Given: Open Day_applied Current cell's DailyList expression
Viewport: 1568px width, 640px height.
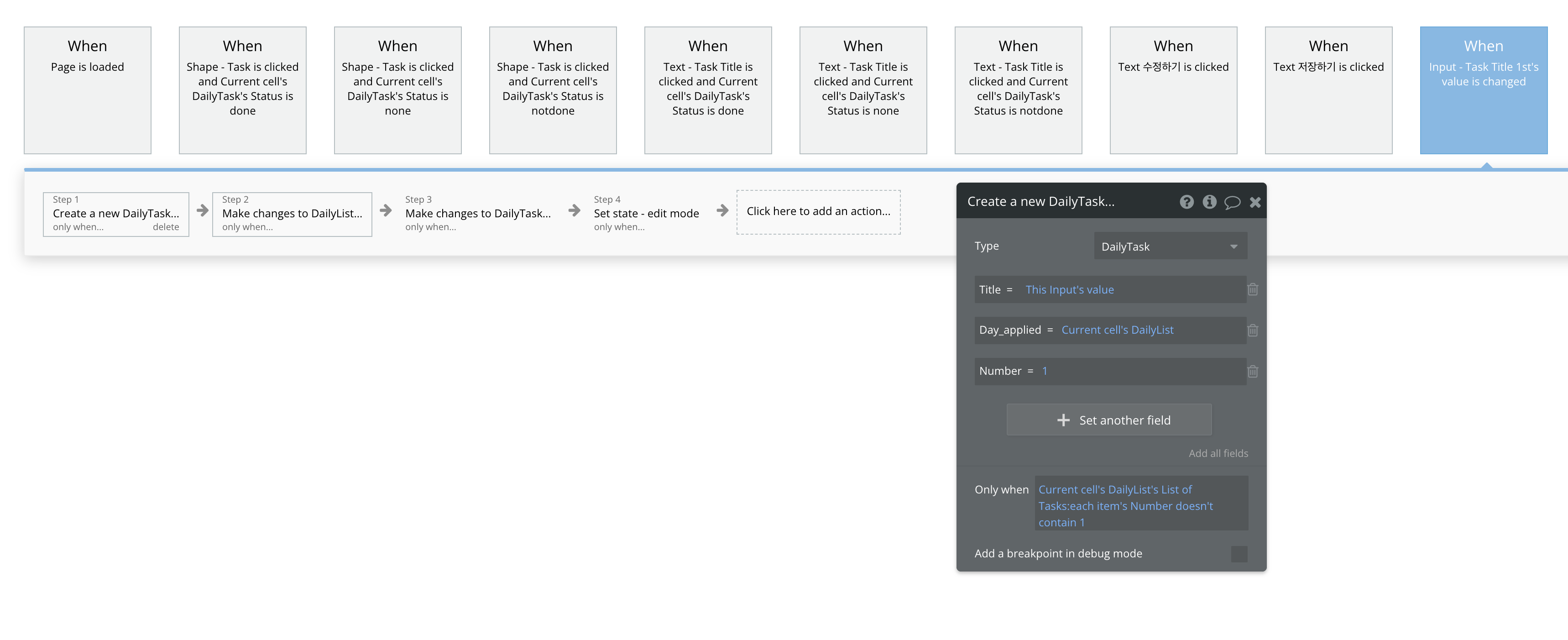Looking at the screenshot, I should [1117, 330].
